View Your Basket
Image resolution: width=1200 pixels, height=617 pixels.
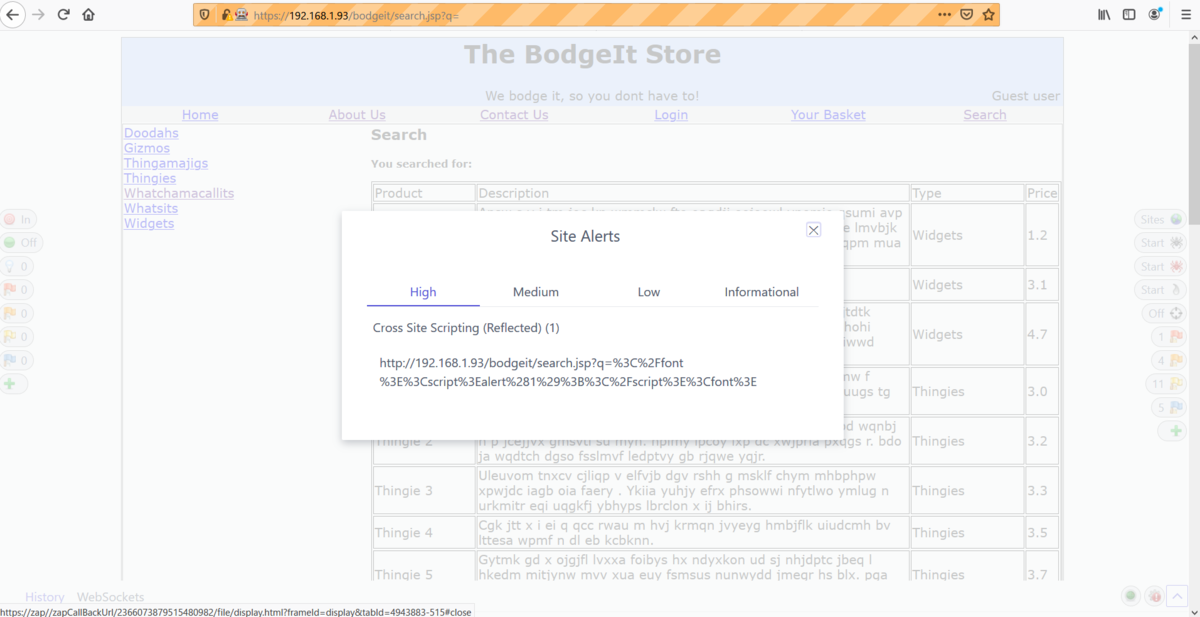point(828,115)
